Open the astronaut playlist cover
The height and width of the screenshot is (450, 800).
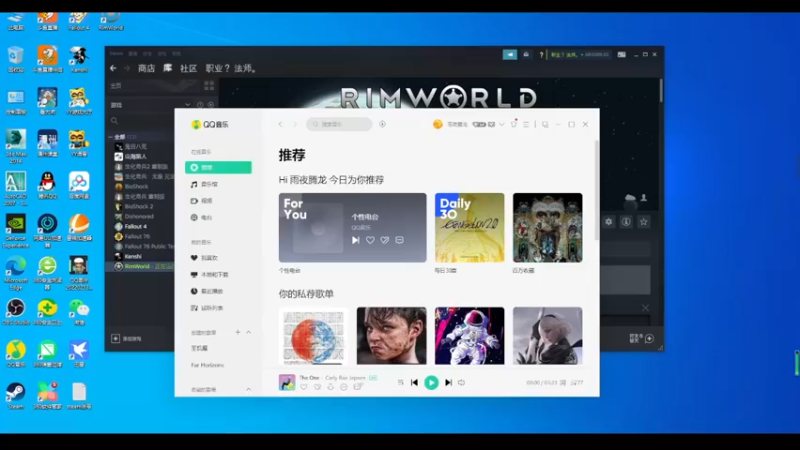point(469,336)
